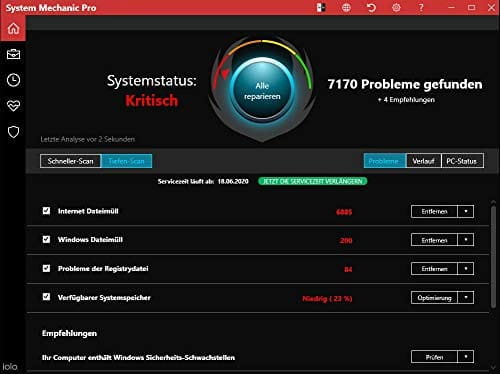Open settings gear icon in title bar
Viewport: 500px width, 374px height.
click(x=396, y=7)
